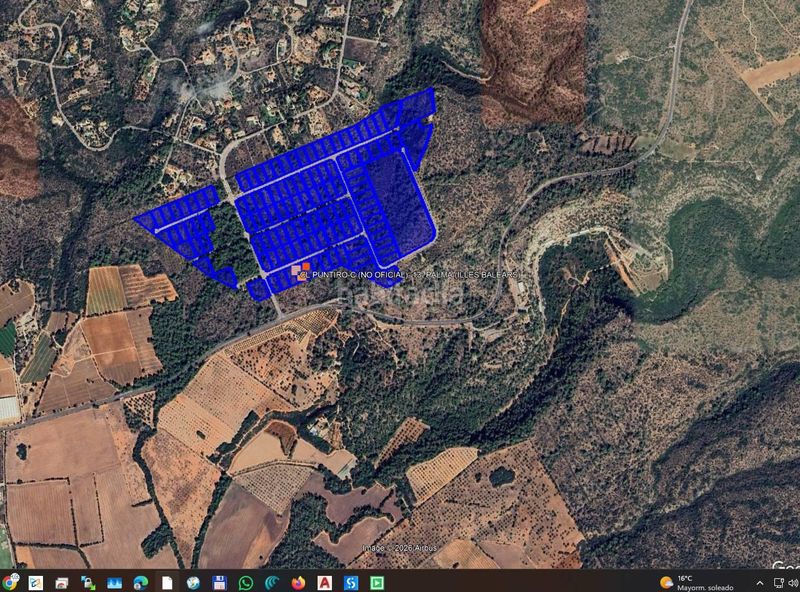Open the teal swirl taskbar app
Screen dimensions: 800x592
(x=272, y=582)
